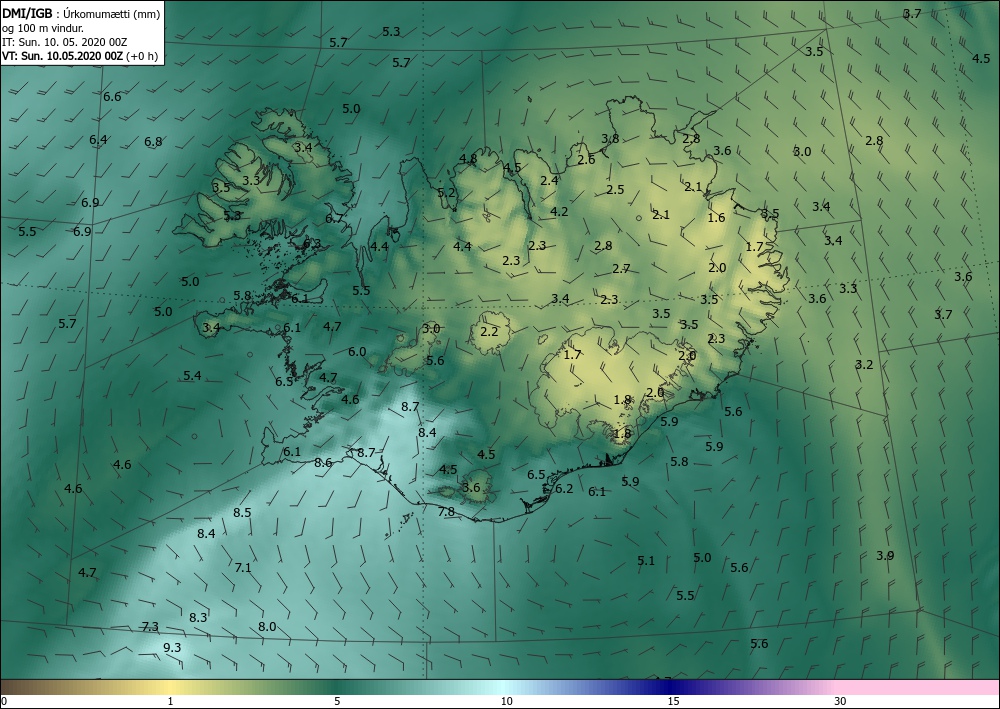Click the 7.1 value label

click(x=243, y=567)
